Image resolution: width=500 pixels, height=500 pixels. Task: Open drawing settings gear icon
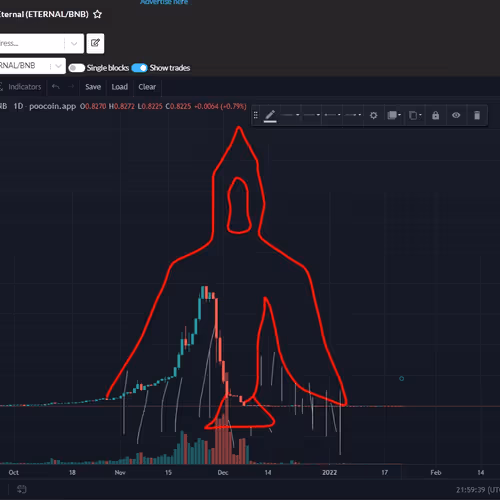click(373, 115)
